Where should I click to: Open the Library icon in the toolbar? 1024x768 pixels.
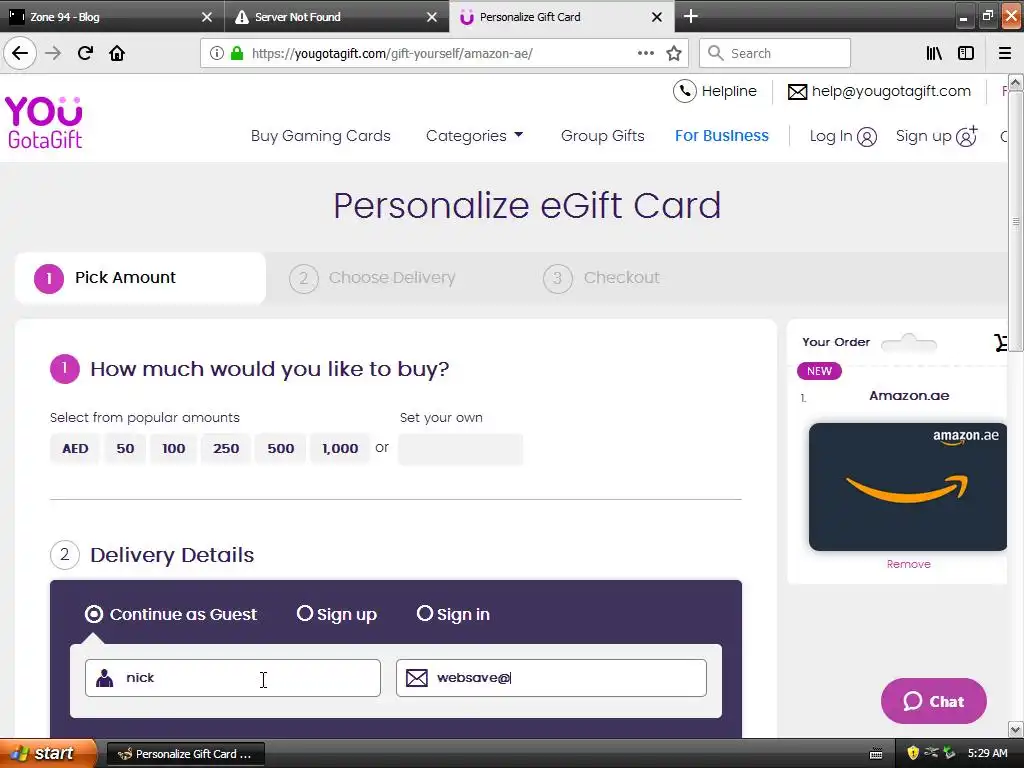934,54
